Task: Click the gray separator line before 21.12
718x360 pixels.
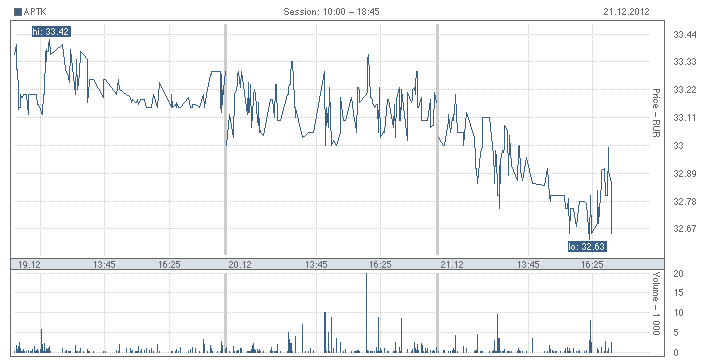Action: pyautogui.click(x=437, y=139)
